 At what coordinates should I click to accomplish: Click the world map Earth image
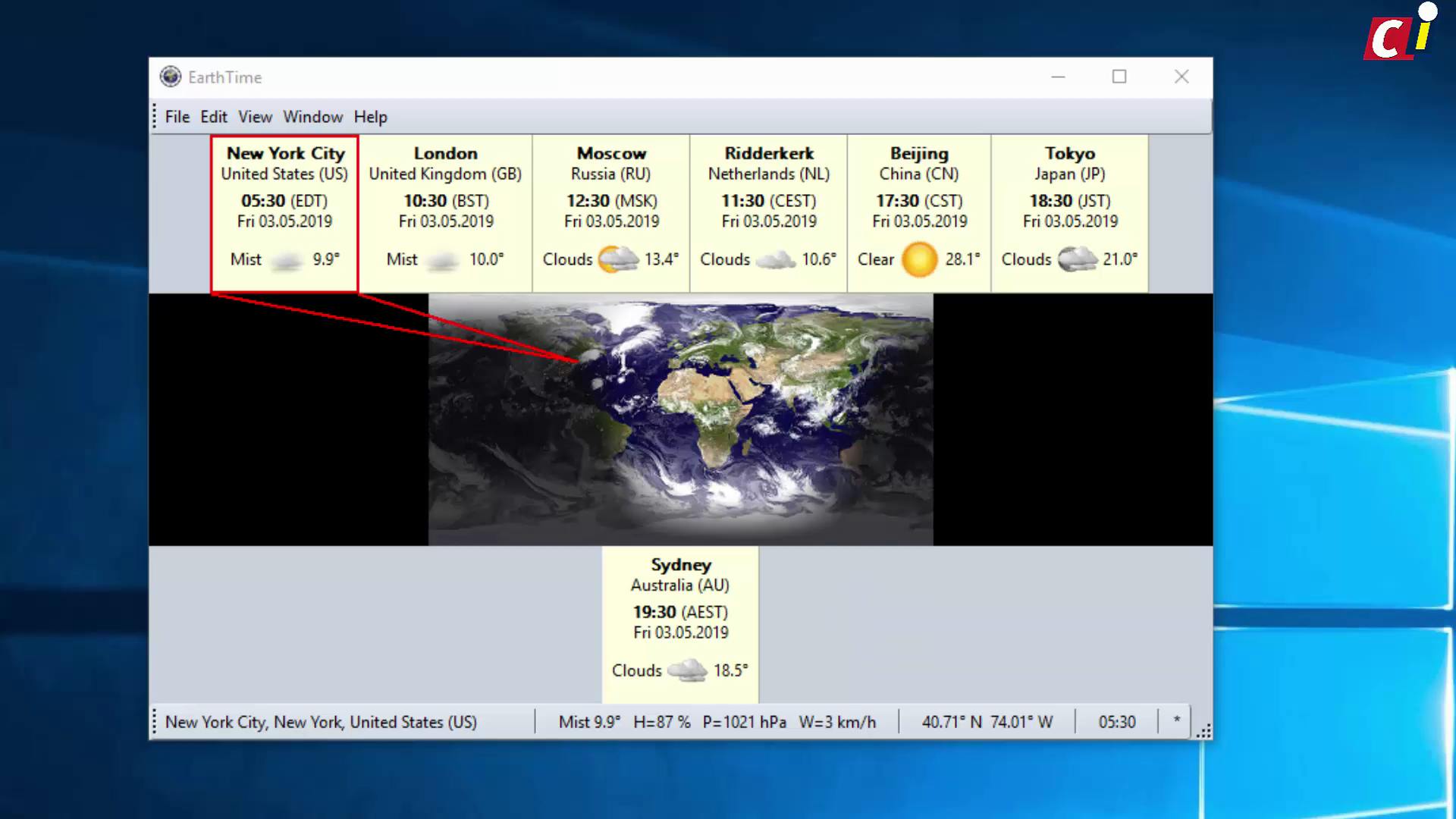[x=680, y=419]
